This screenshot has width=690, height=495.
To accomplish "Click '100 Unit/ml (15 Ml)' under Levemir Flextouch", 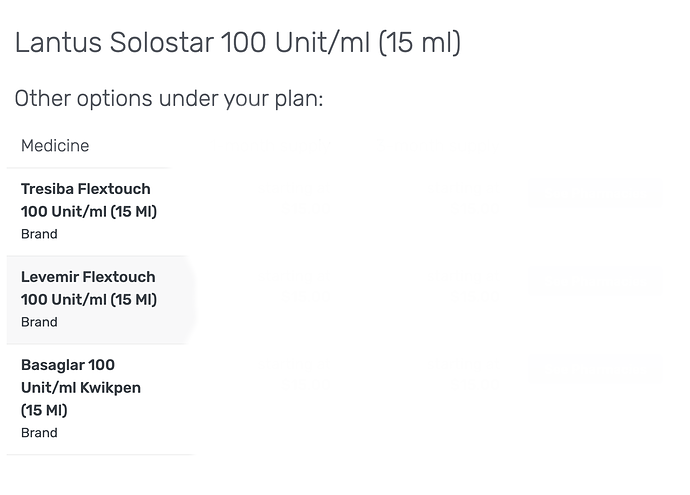I will click(x=89, y=300).
